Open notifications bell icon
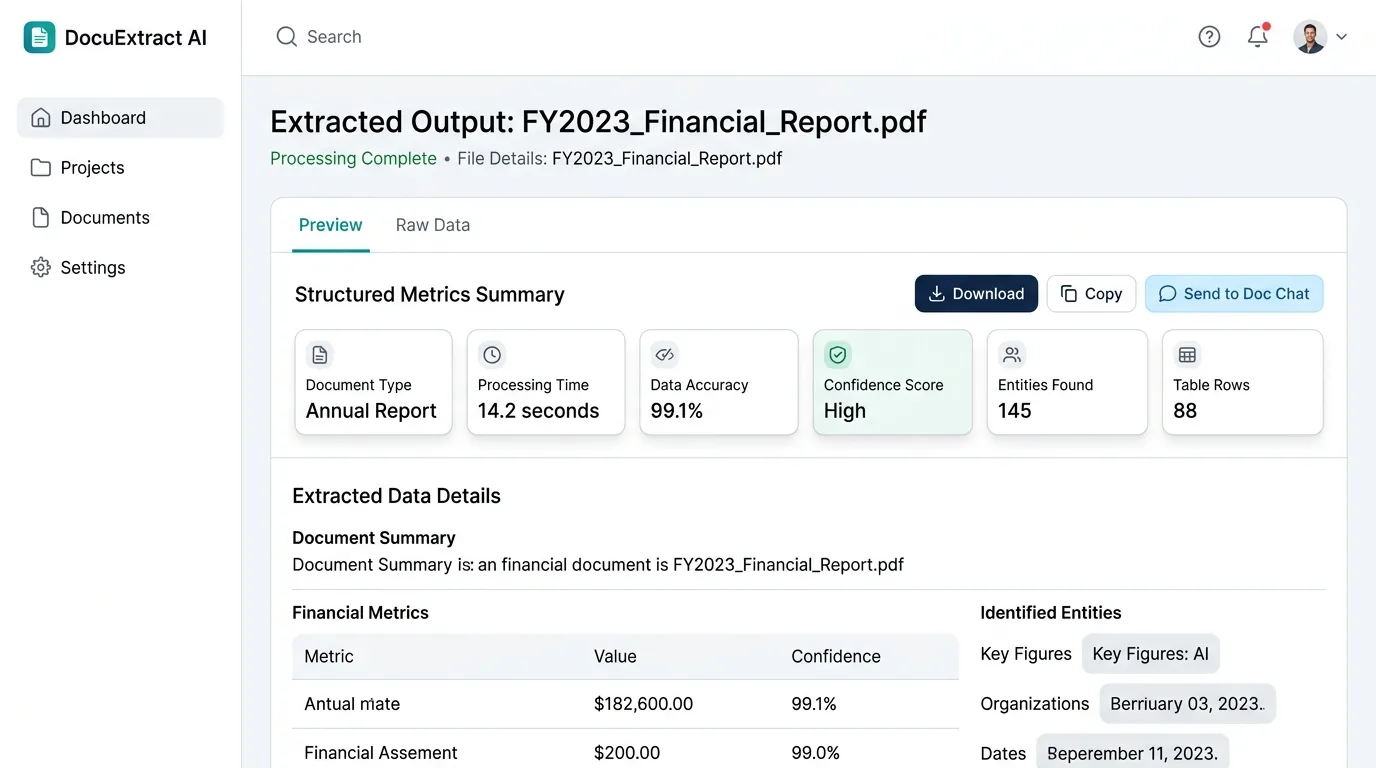This screenshot has height=768, width=1376. (x=1258, y=36)
